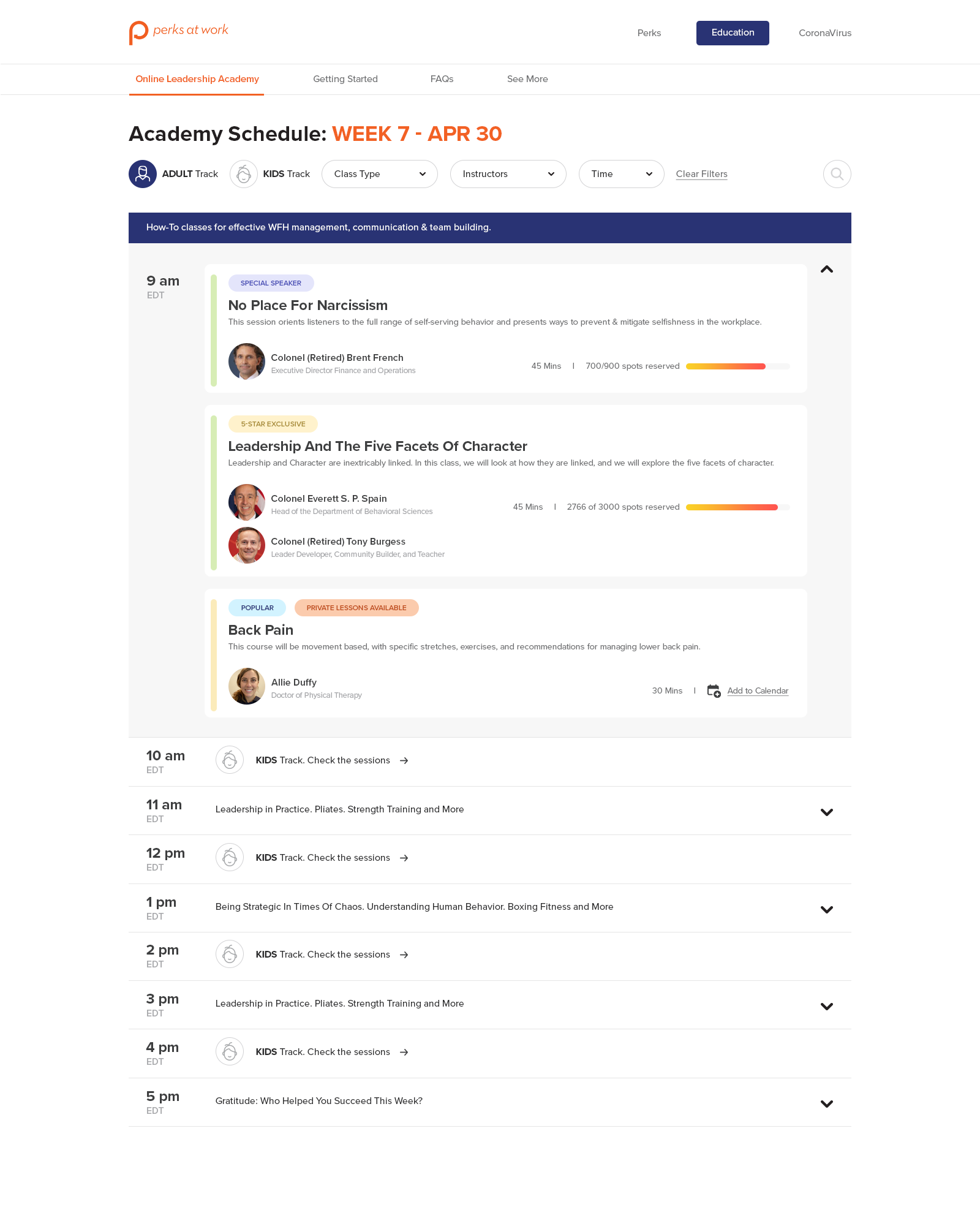Expand the 5 pm Gratitude session
Viewport: 980px width, 1218px height.
[x=827, y=1104]
